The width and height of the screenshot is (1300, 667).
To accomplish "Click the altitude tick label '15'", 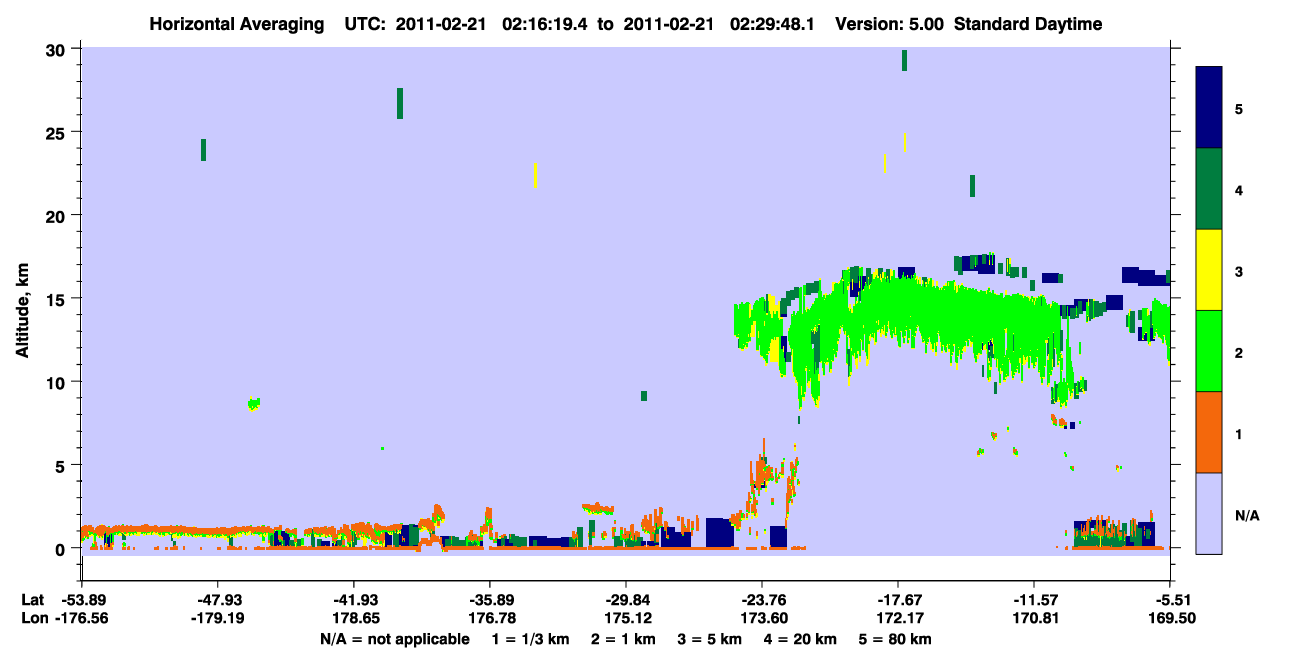I will [58, 298].
